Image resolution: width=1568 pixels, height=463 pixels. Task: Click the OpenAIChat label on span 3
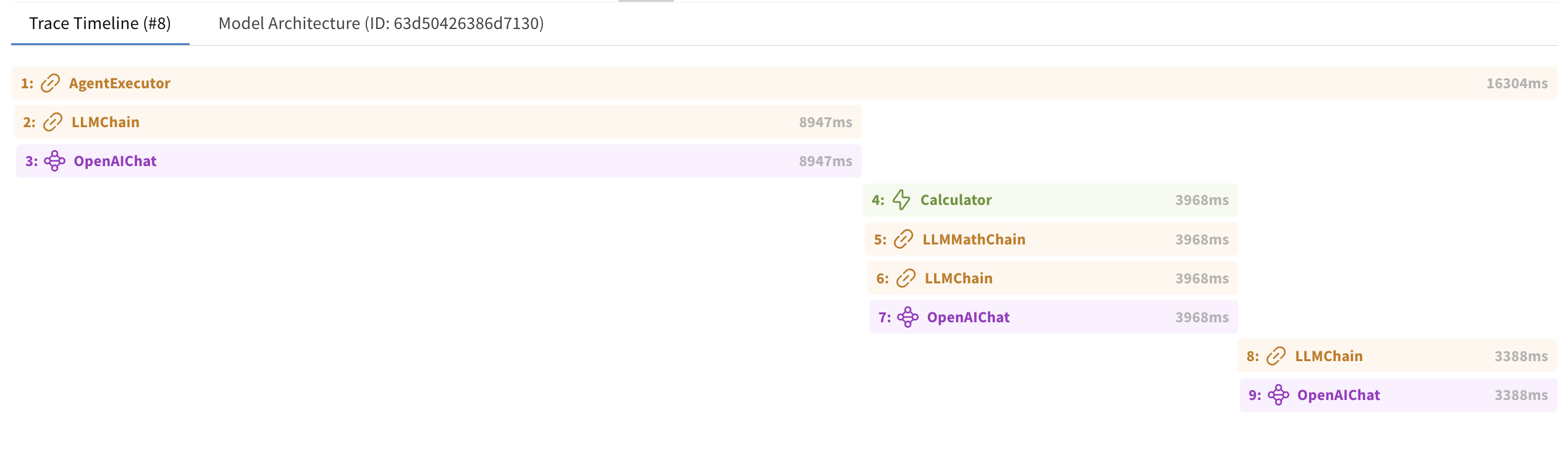pyautogui.click(x=115, y=161)
